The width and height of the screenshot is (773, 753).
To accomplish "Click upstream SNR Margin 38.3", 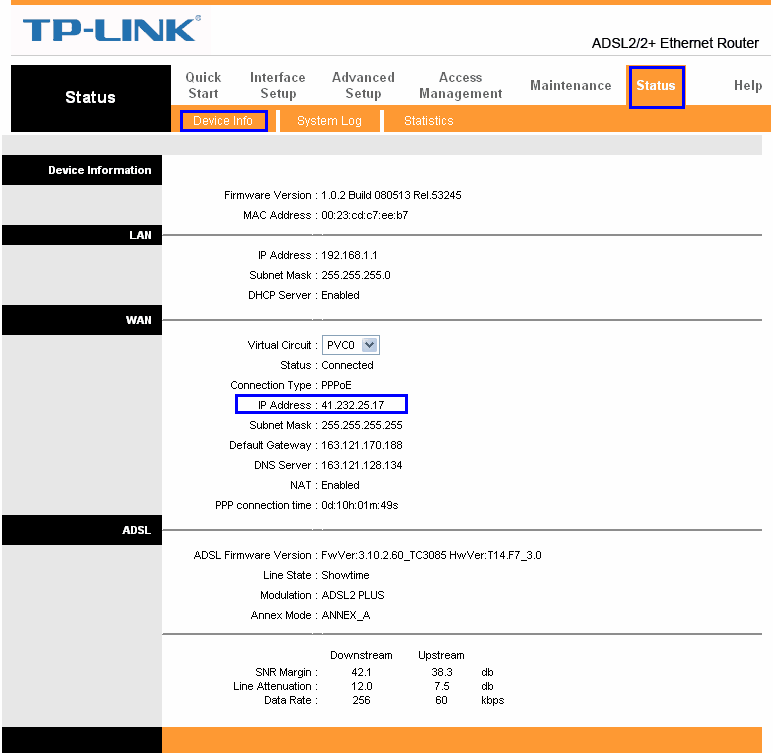I will tap(442, 672).
